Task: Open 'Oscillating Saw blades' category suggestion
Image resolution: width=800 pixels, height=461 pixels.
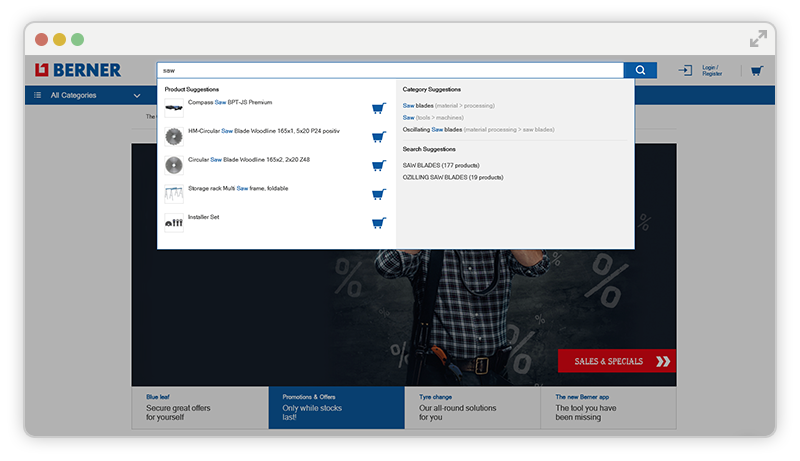Action: pos(478,130)
